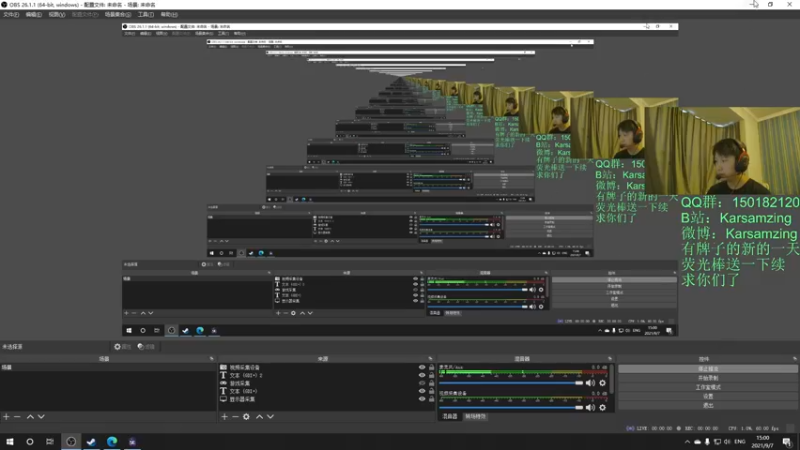Open the 视图(V) menu
The width and height of the screenshot is (800, 450).
57,15
